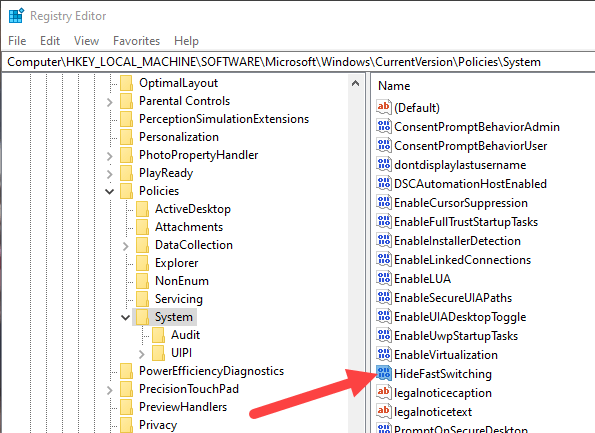
Task: Select the (Default) value name
Action: (417, 108)
